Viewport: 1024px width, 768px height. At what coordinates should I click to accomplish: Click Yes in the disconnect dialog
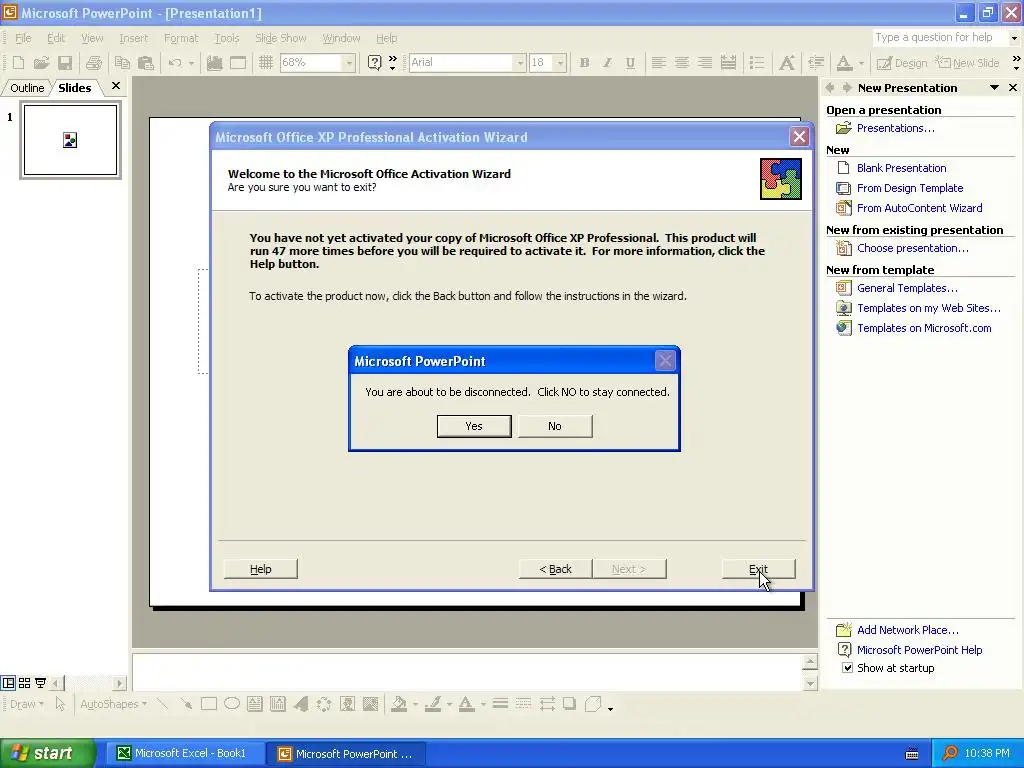pos(474,426)
